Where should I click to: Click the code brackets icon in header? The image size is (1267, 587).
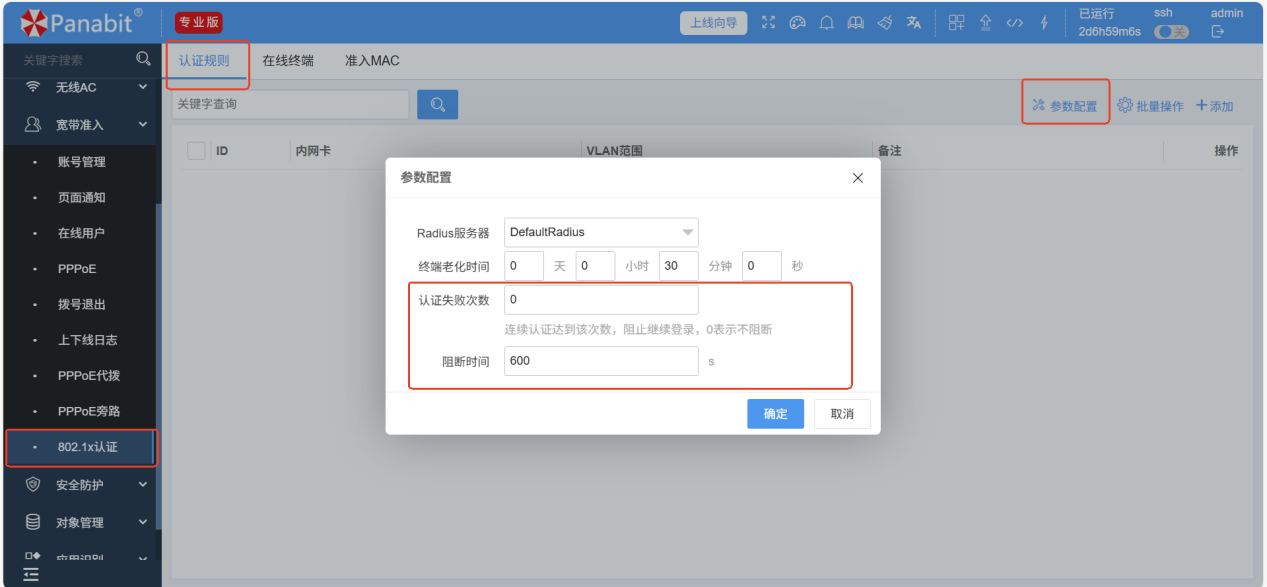point(1014,23)
